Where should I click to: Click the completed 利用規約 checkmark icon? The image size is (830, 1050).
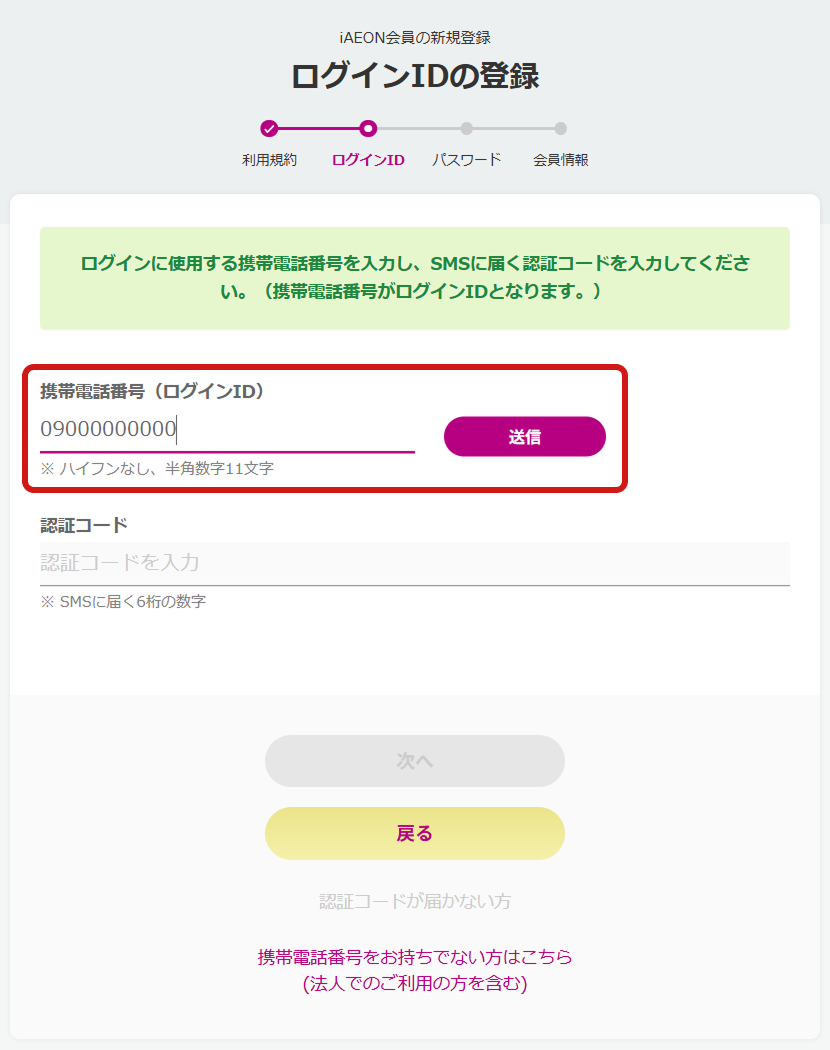point(270,129)
